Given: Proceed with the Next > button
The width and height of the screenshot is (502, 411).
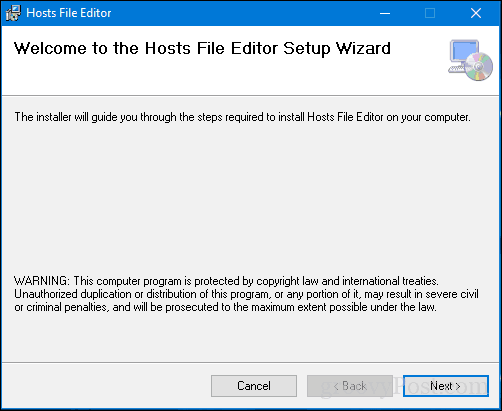Looking at the screenshot, I should 446,386.
